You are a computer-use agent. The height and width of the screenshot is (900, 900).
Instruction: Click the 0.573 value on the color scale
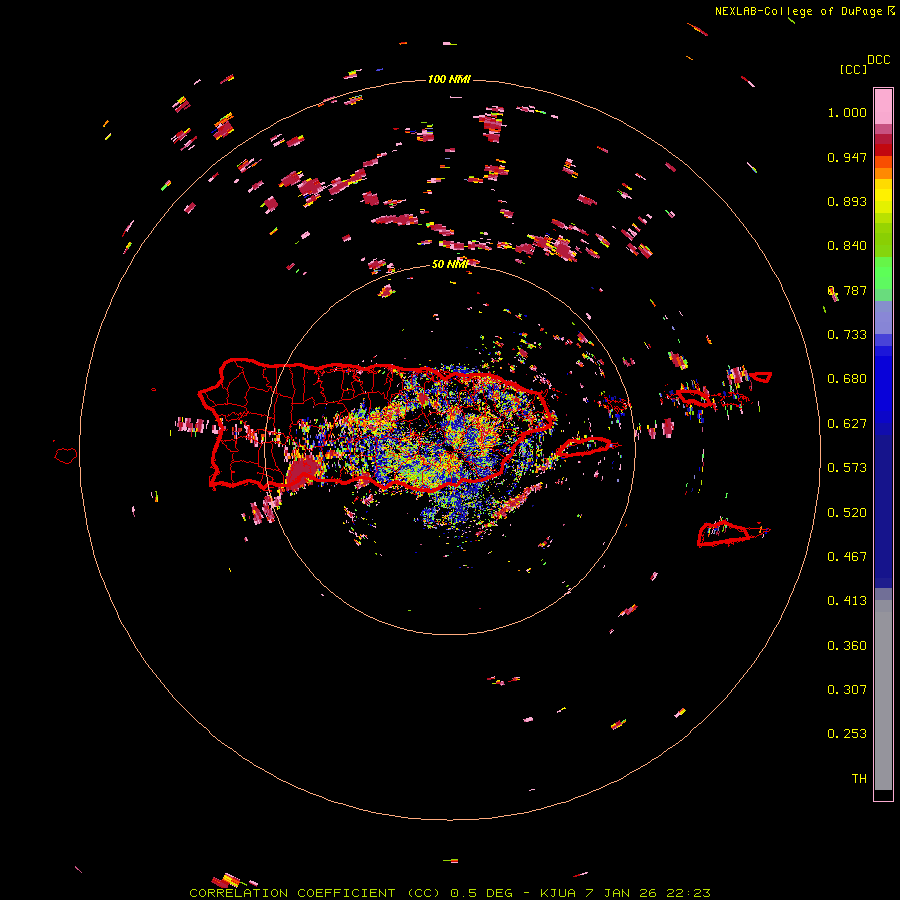pos(847,468)
